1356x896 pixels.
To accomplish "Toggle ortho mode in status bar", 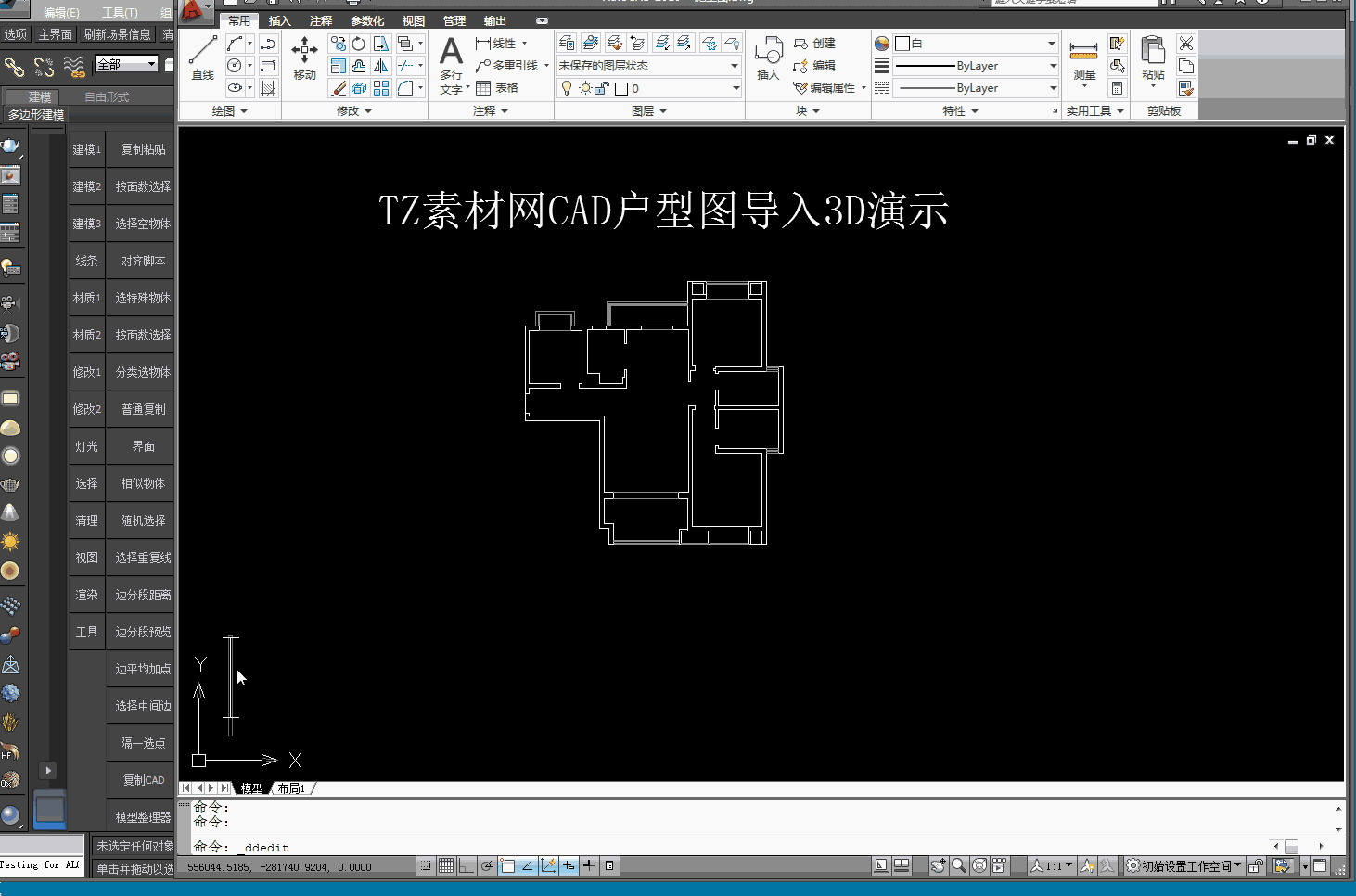I will click(467, 866).
